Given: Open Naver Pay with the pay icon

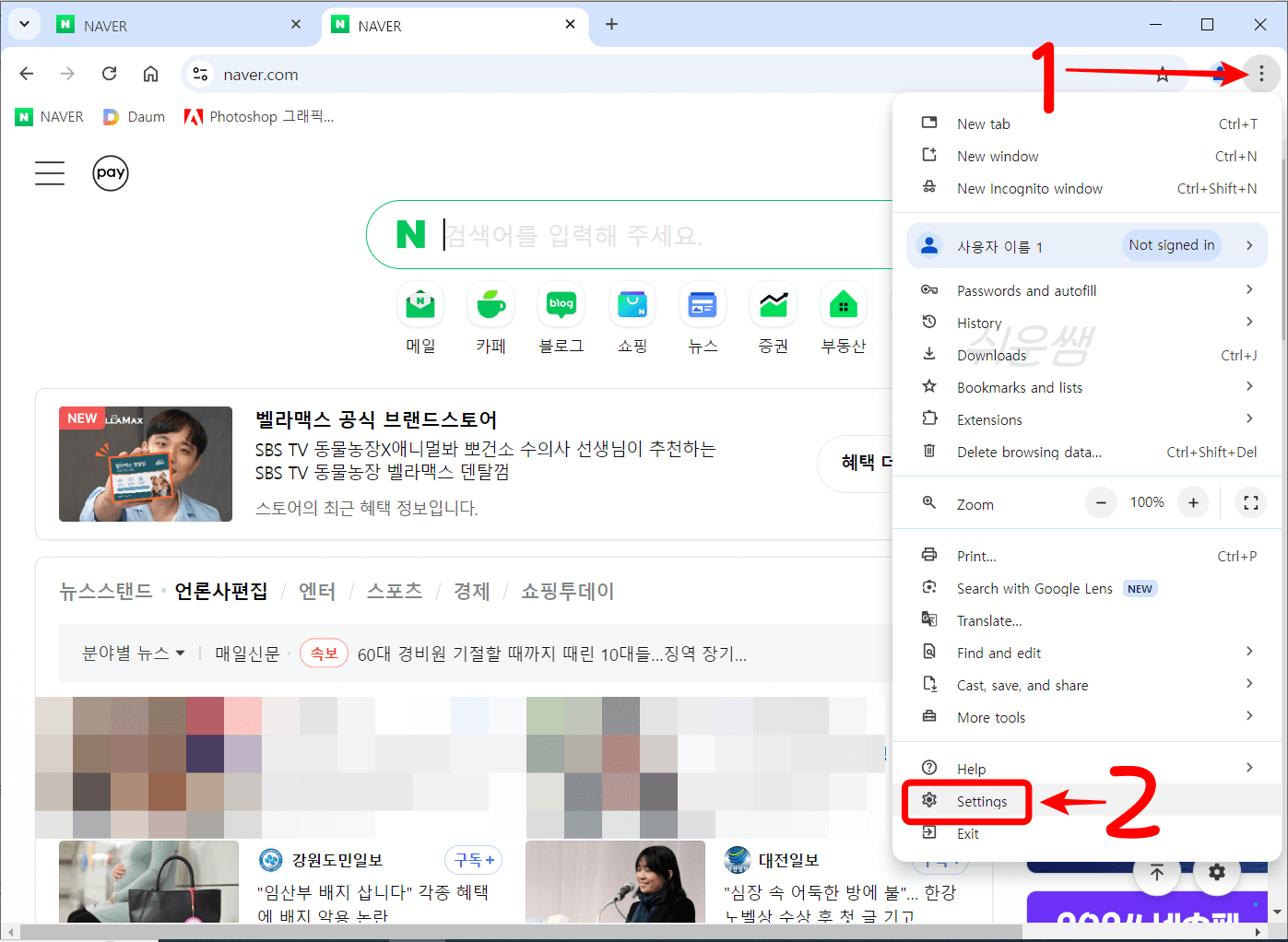Looking at the screenshot, I should (111, 173).
